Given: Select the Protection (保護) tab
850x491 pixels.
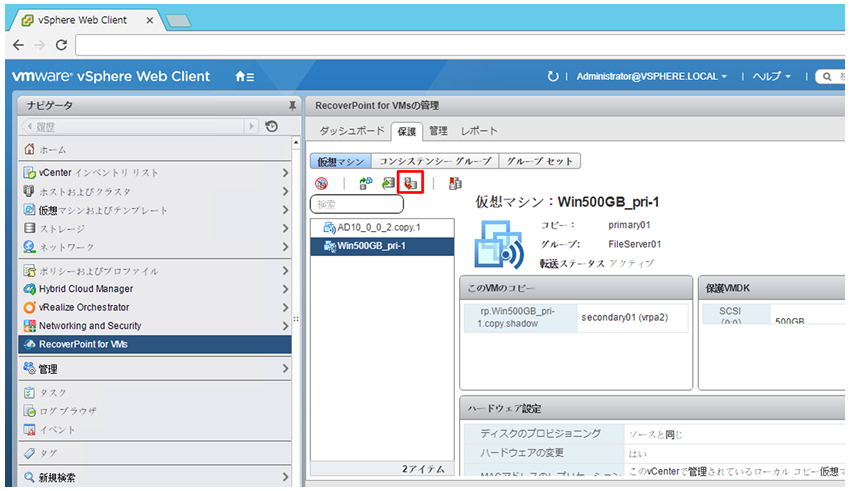Looking at the screenshot, I should [x=407, y=131].
